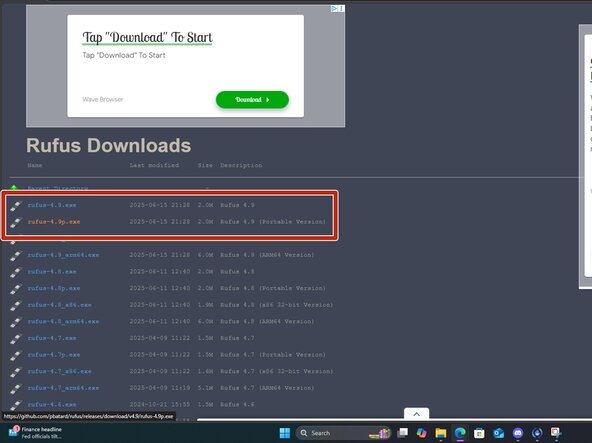The height and width of the screenshot is (443, 592).
Task: Open the Finance headline news widget
Action: coord(35,433)
